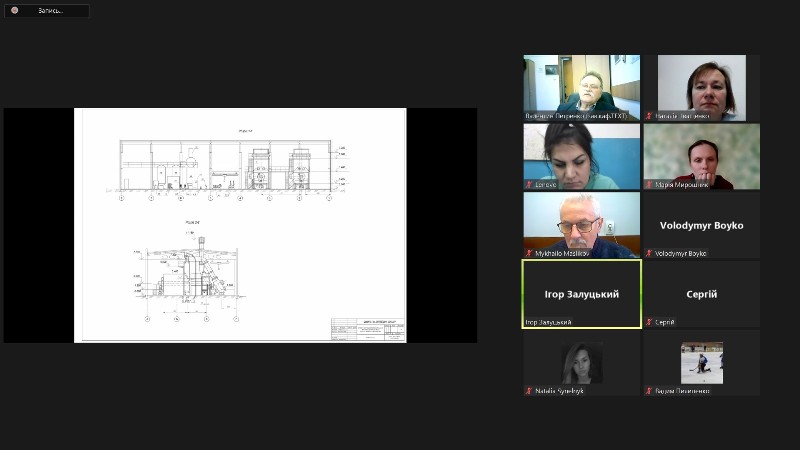The image size is (800, 450).
Task: Click muted mic icon by Вадим Пилипенко
Action: 649,391
